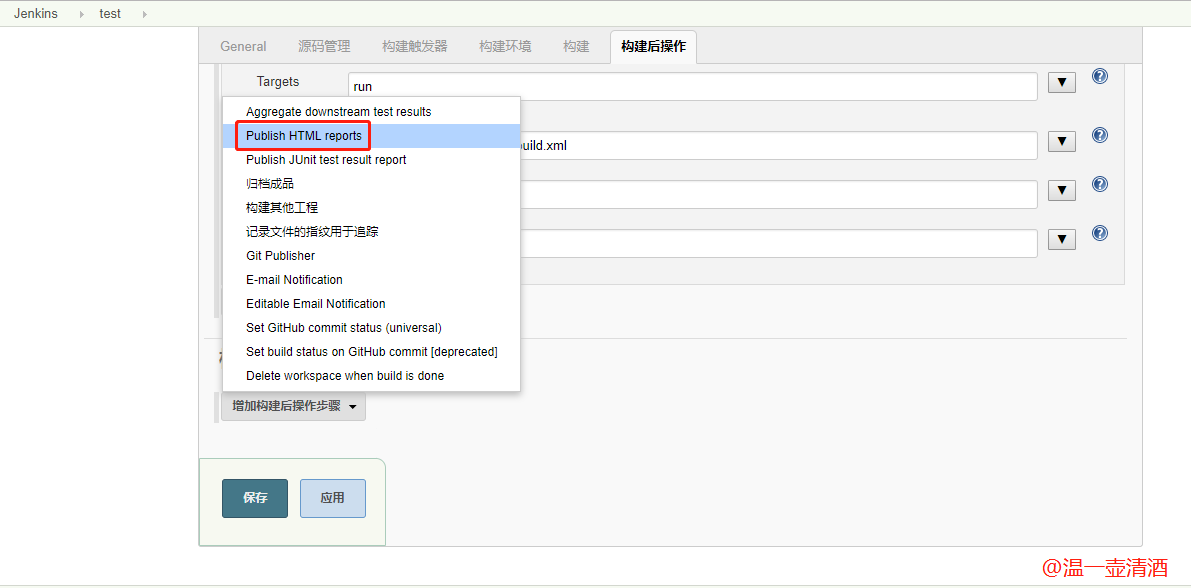1191x588 pixels.
Task: Choose Editable Email Notification entry
Action: tap(371, 304)
